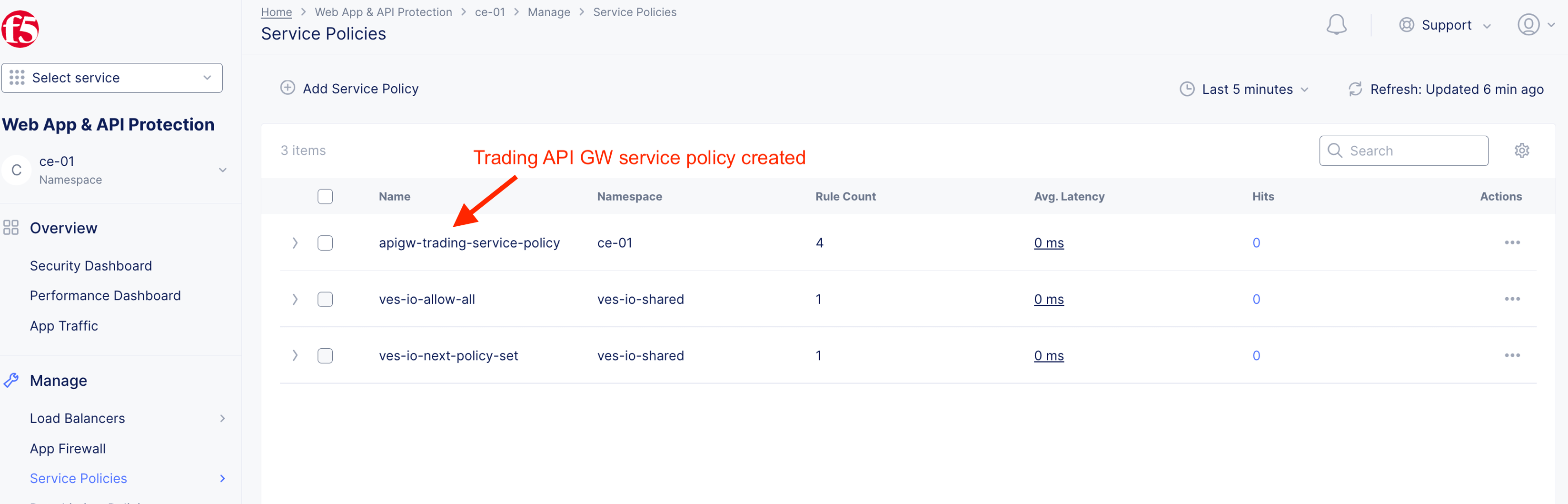
Task: Toggle the select-all header checkbox
Action: pos(325,196)
